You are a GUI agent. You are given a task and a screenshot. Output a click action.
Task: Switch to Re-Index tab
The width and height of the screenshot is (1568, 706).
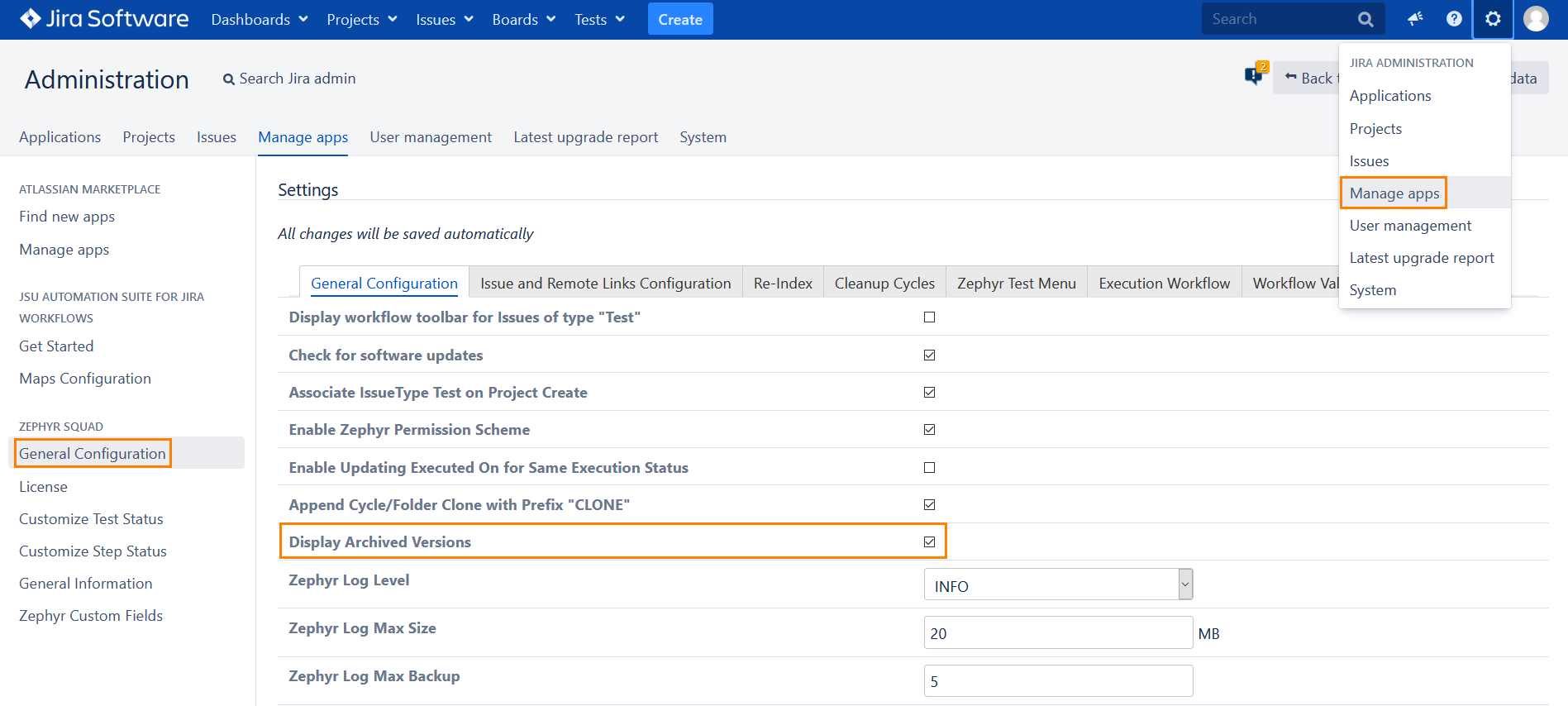coord(783,284)
